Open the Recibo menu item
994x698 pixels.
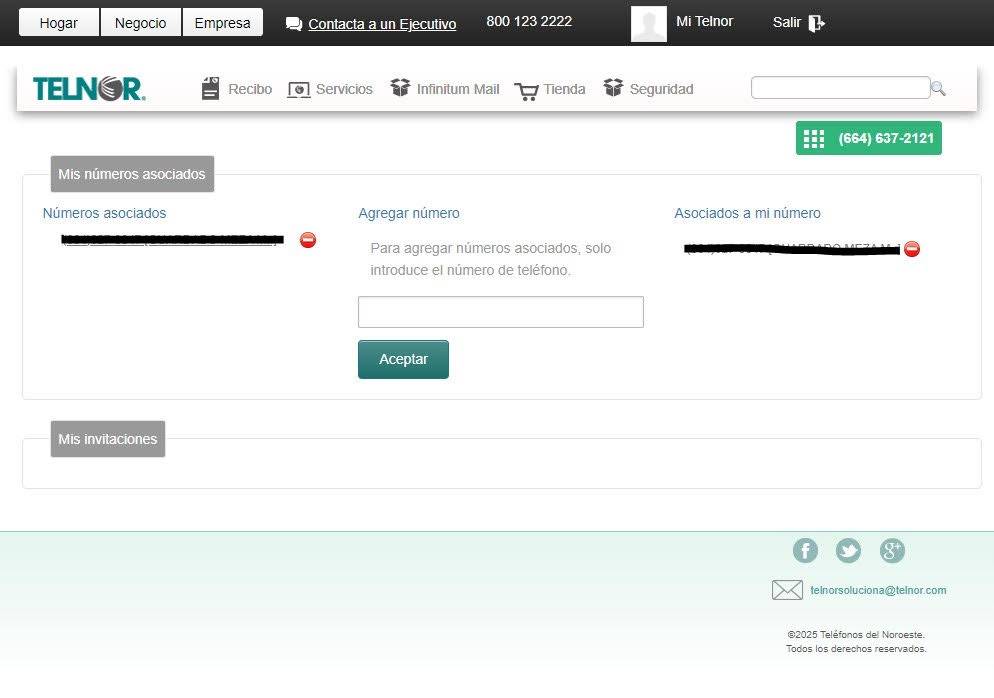click(237, 89)
